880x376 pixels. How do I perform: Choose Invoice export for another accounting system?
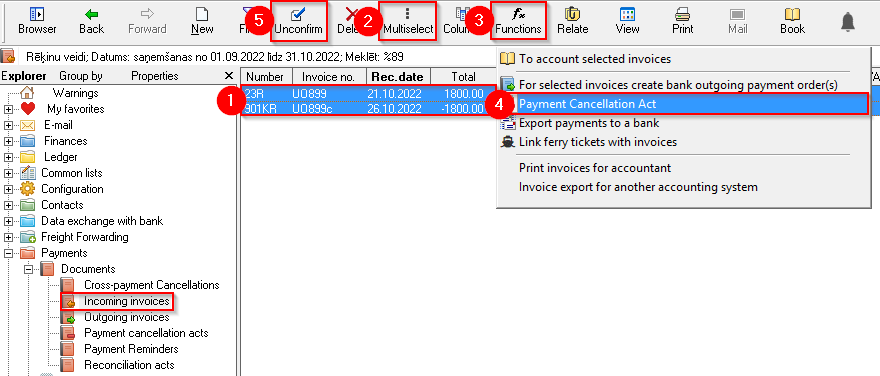[x=638, y=187]
